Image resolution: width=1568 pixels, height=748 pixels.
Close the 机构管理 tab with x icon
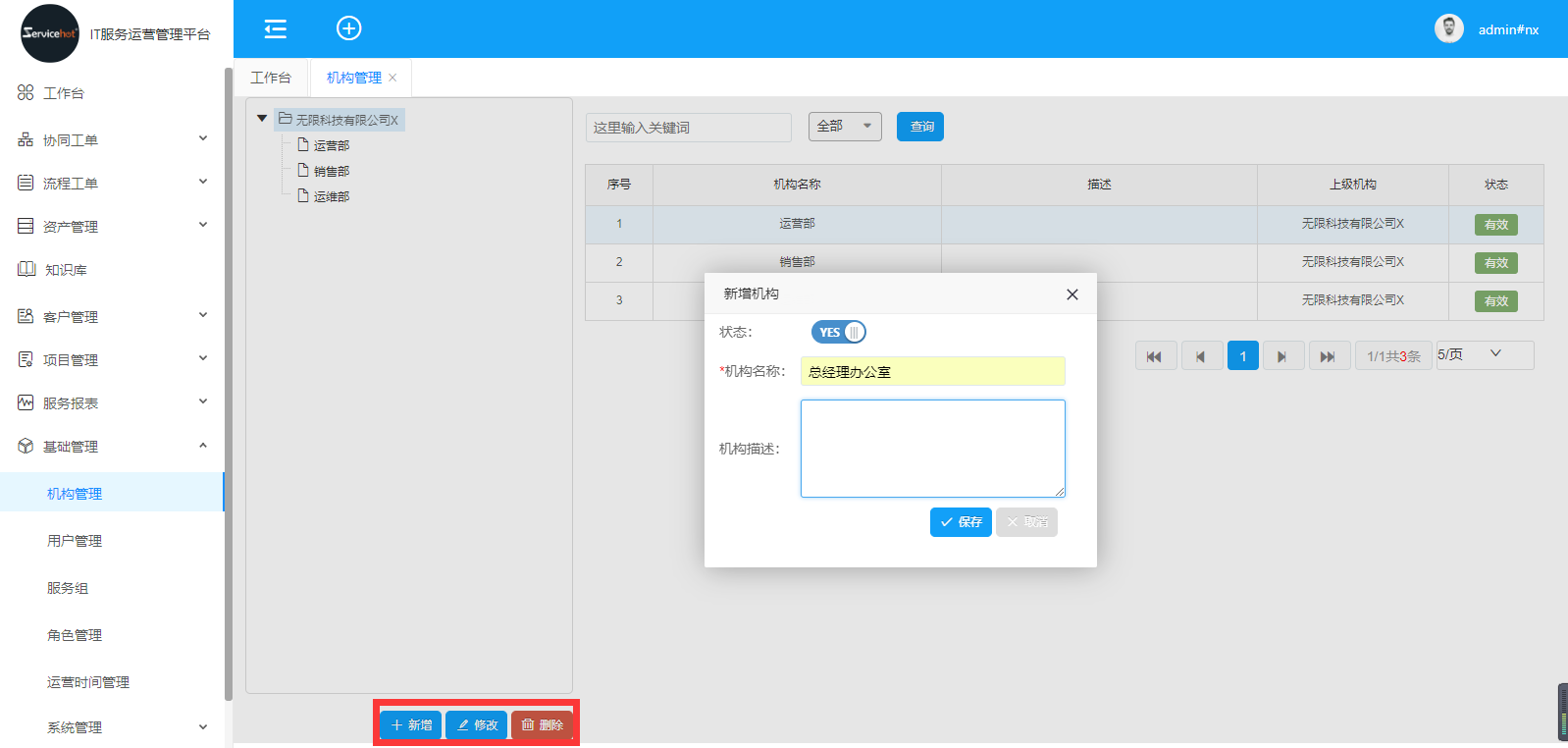pyautogui.click(x=392, y=78)
